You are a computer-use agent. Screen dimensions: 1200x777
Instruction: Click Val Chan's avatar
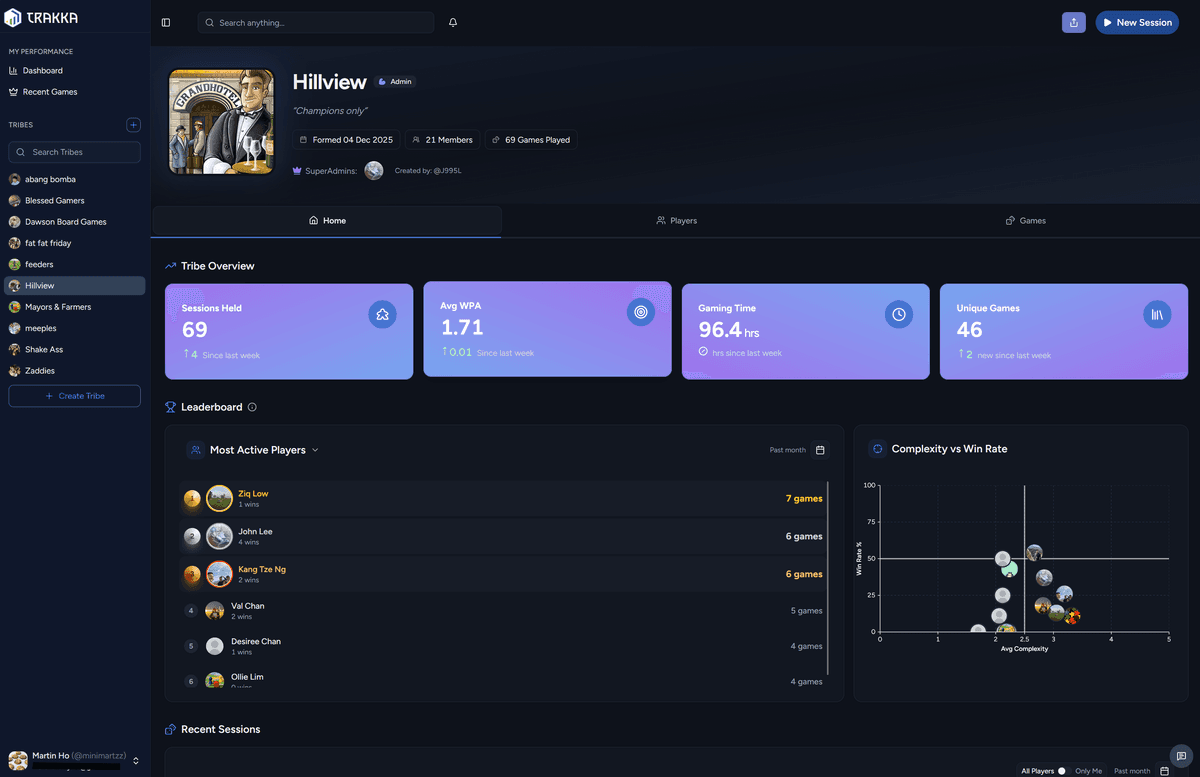click(x=214, y=610)
